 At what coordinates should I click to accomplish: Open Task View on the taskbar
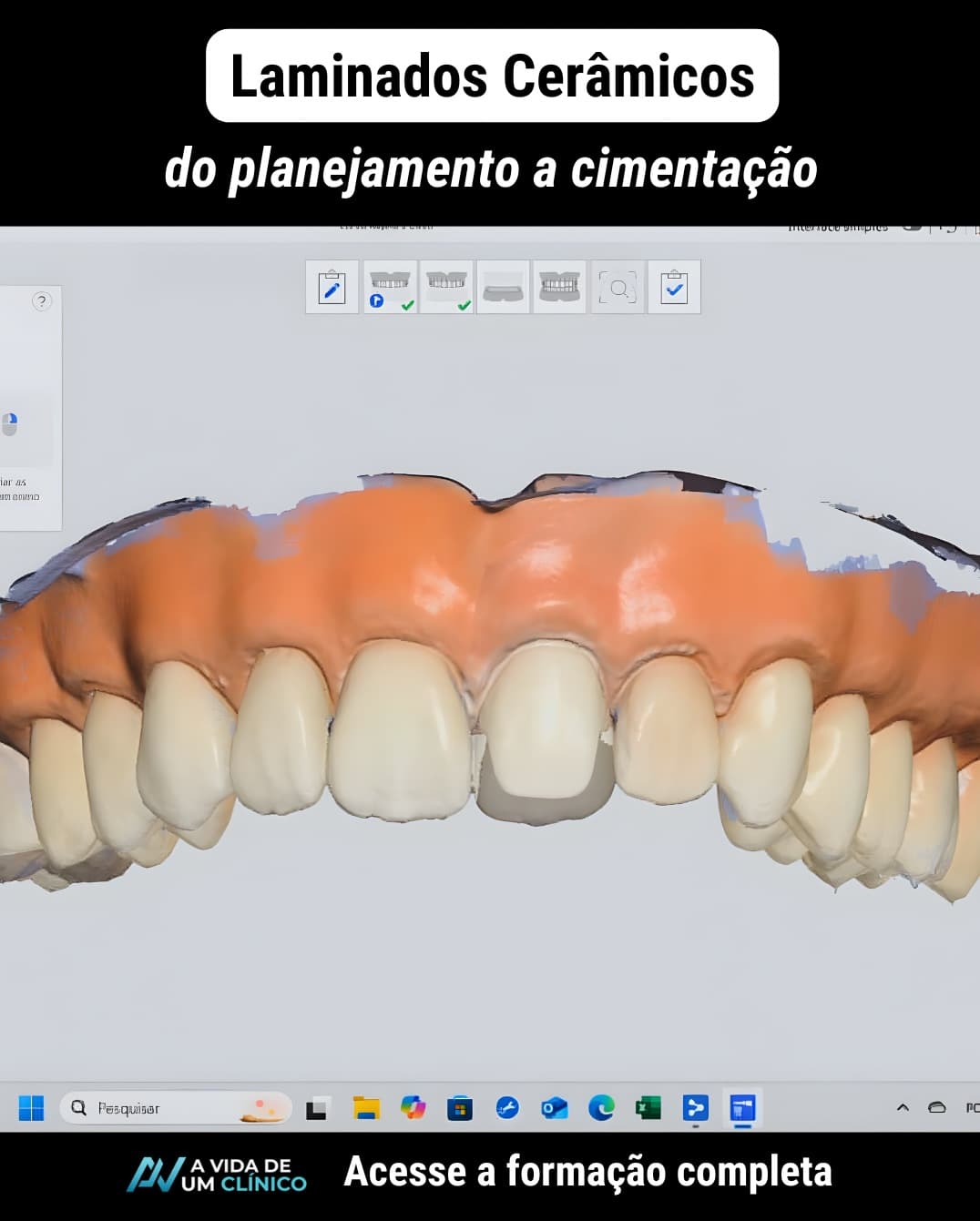[316, 1109]
